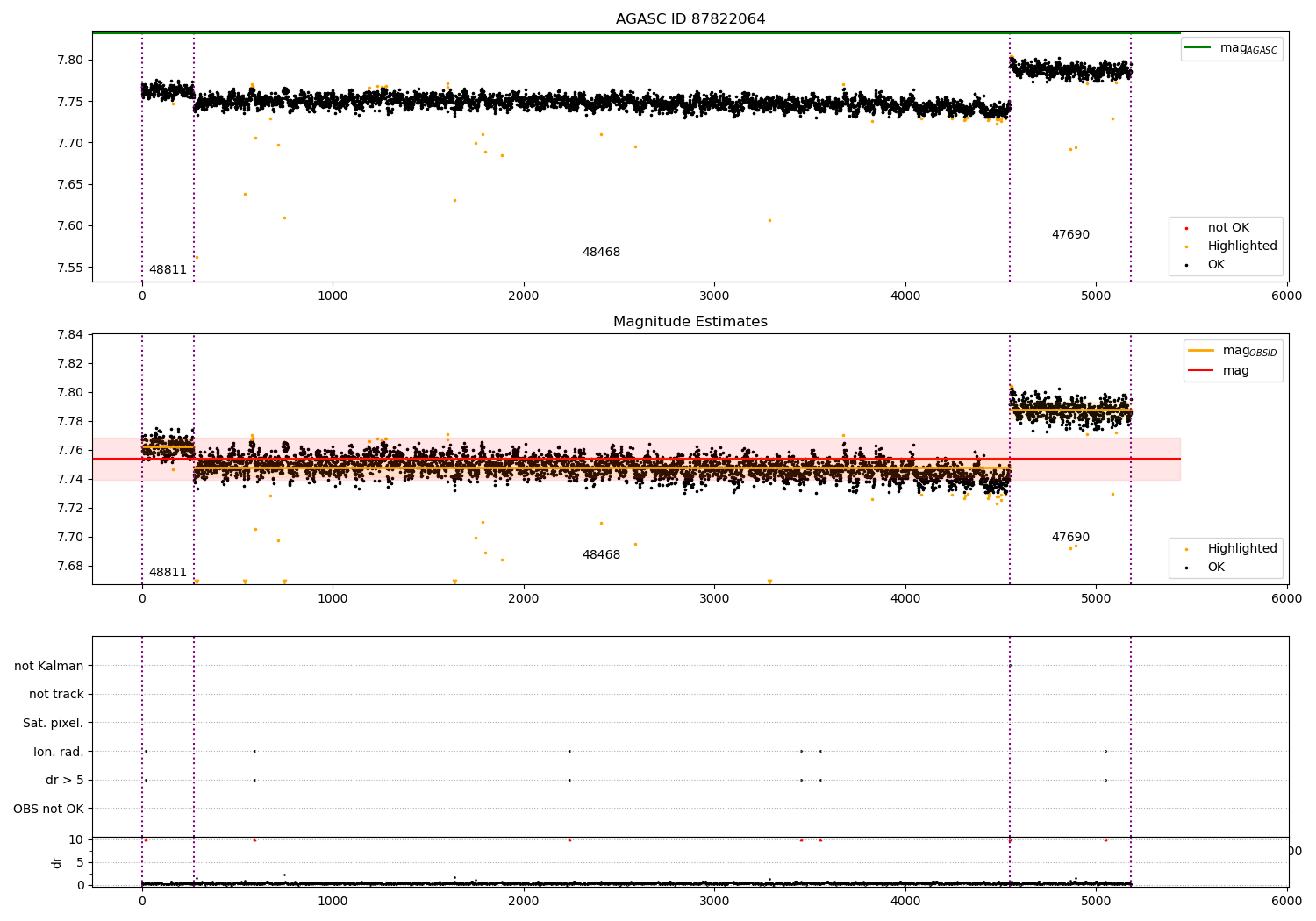Click the 'Sat. pixel.' row label
The width and height of the screenshot is (1316, 921).
[54, 724]
